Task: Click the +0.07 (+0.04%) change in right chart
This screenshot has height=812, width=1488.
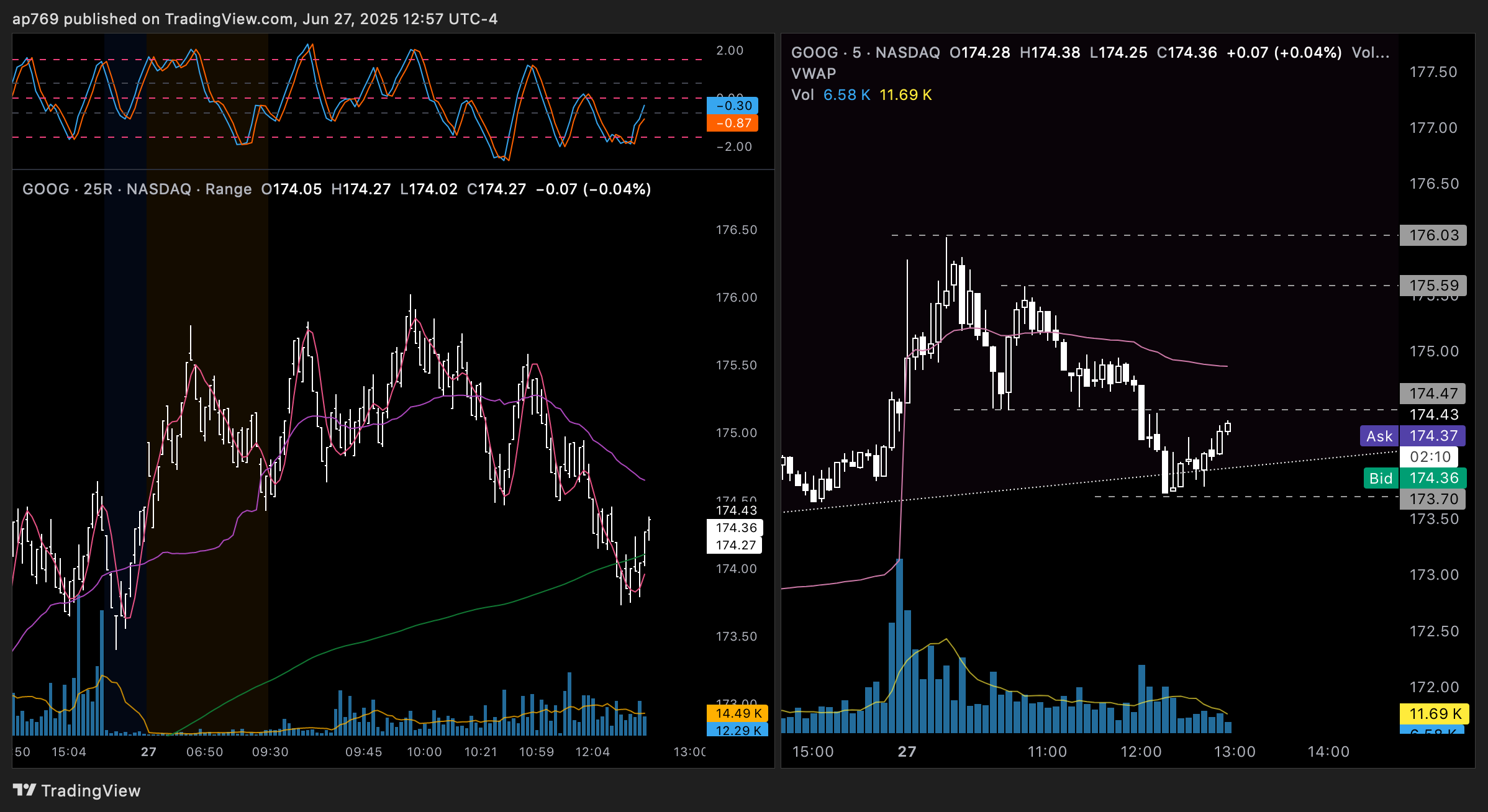Action: [1284, 53]
